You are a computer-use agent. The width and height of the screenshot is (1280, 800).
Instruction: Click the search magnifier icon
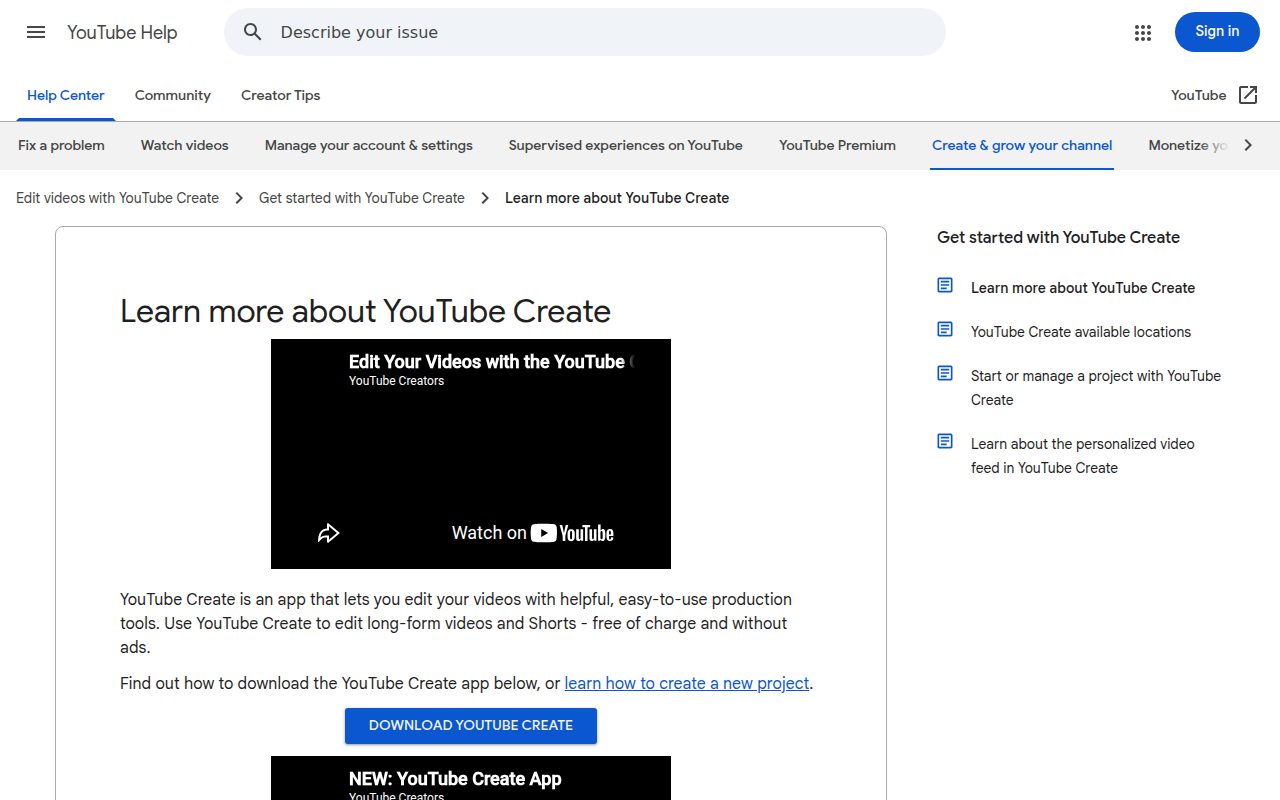[253, 32]
